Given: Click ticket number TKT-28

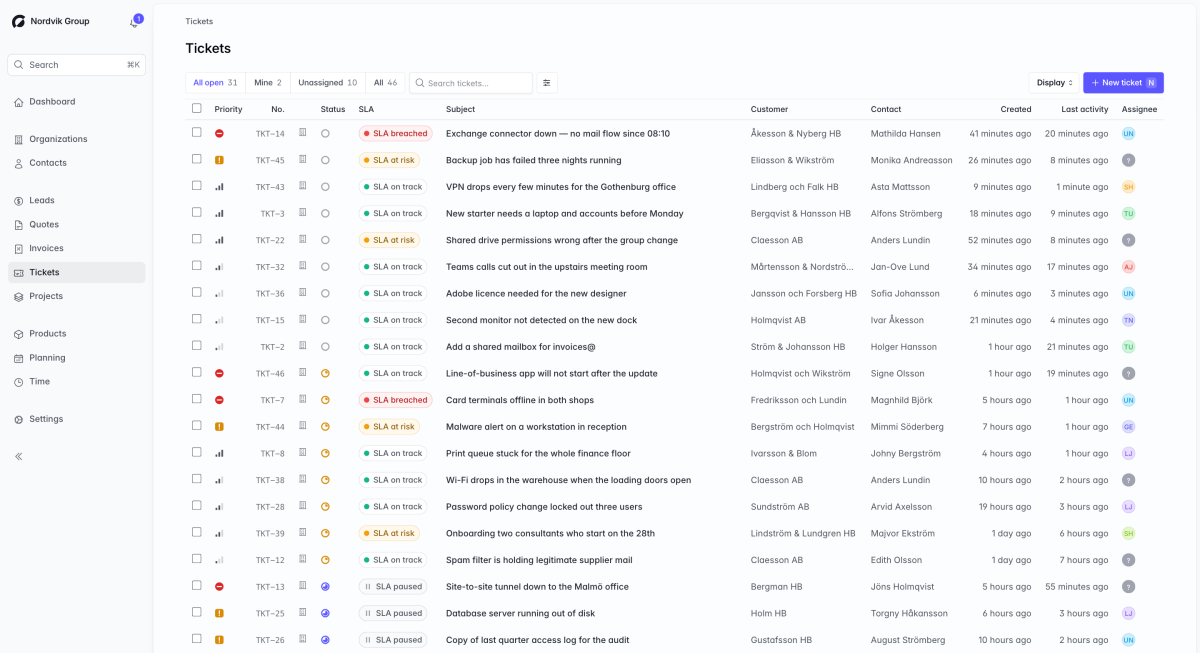Looking at the screenshot, I should (270, 507).
